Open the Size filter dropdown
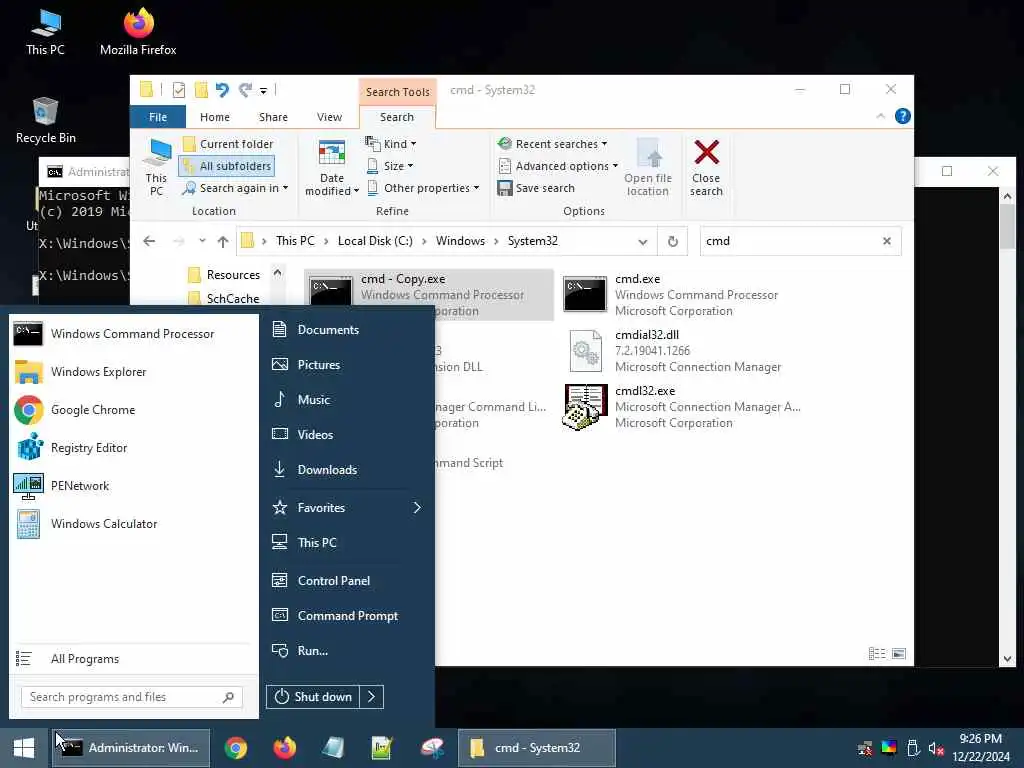Viewport: 1024px width, 768px height. pos(389,166)
